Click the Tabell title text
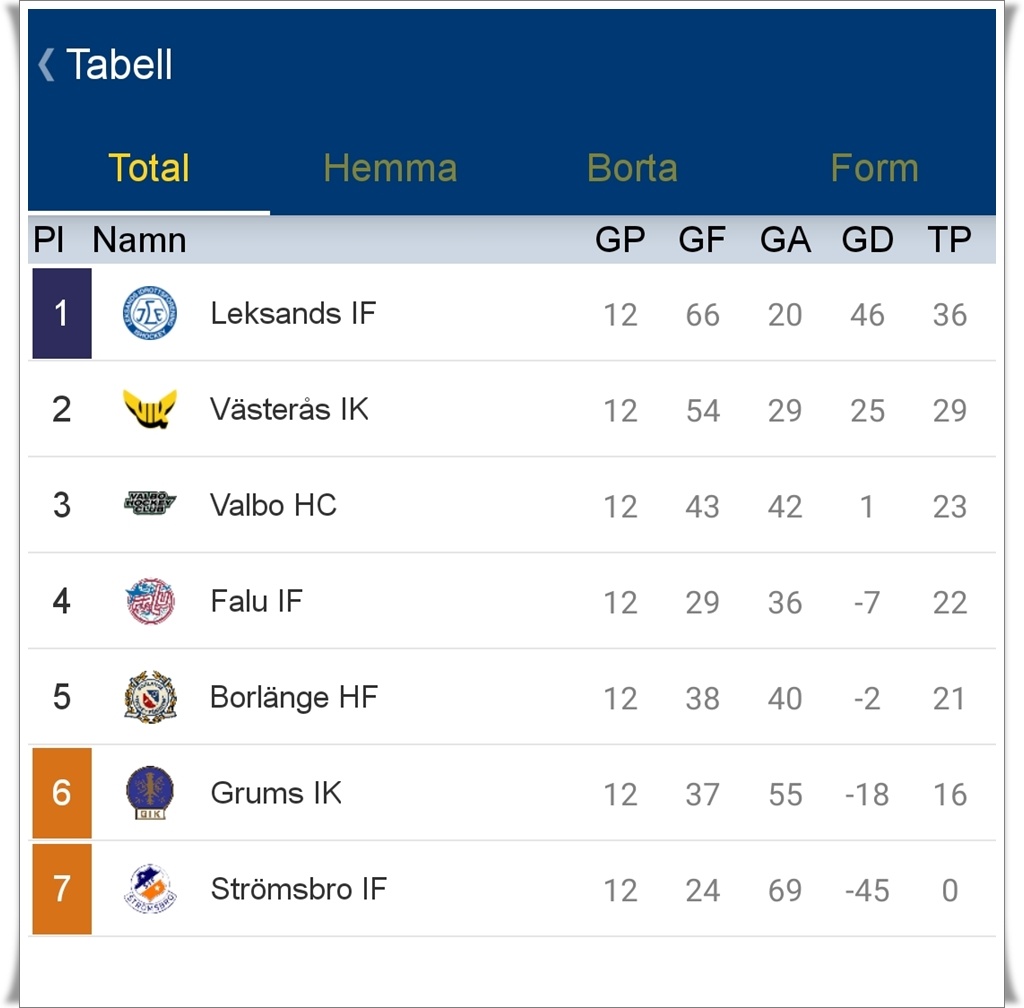 119,64
